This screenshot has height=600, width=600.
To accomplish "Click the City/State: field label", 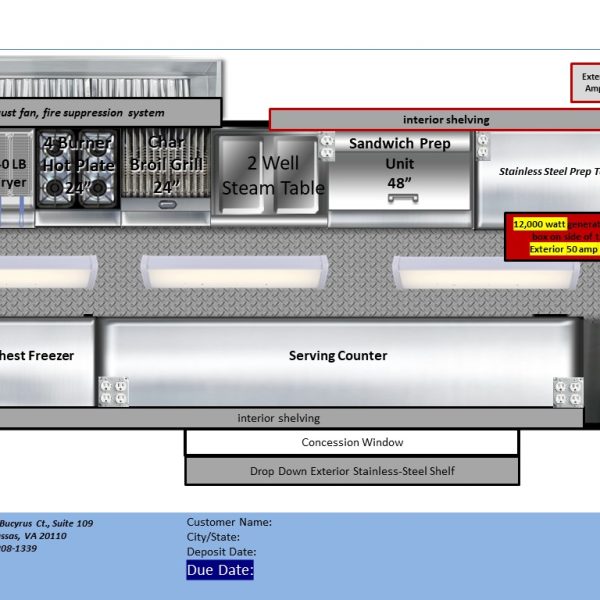I will [213, 537].
